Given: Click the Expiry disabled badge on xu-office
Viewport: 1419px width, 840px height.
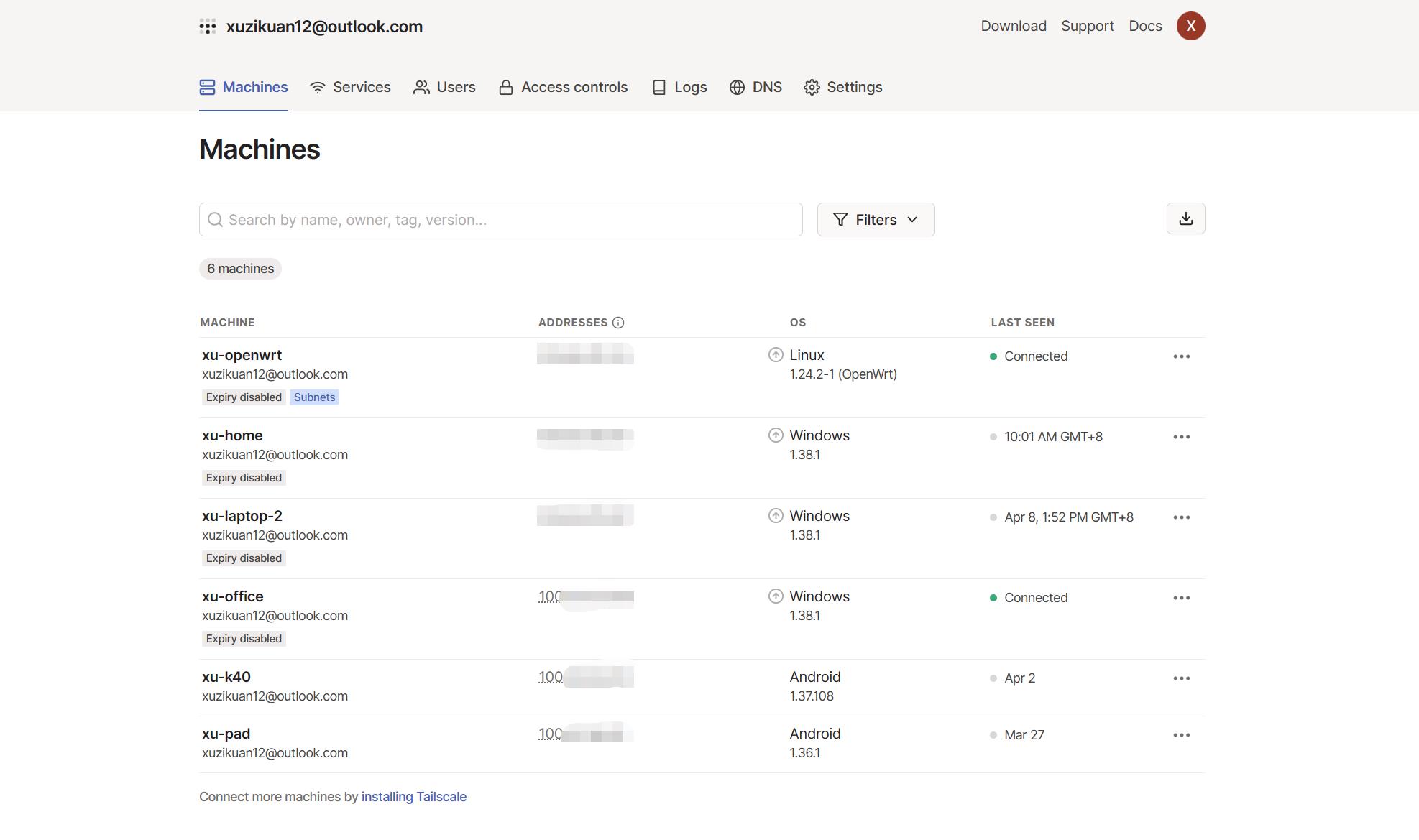Looking at the screenshot, I should [x=244, y=639].
